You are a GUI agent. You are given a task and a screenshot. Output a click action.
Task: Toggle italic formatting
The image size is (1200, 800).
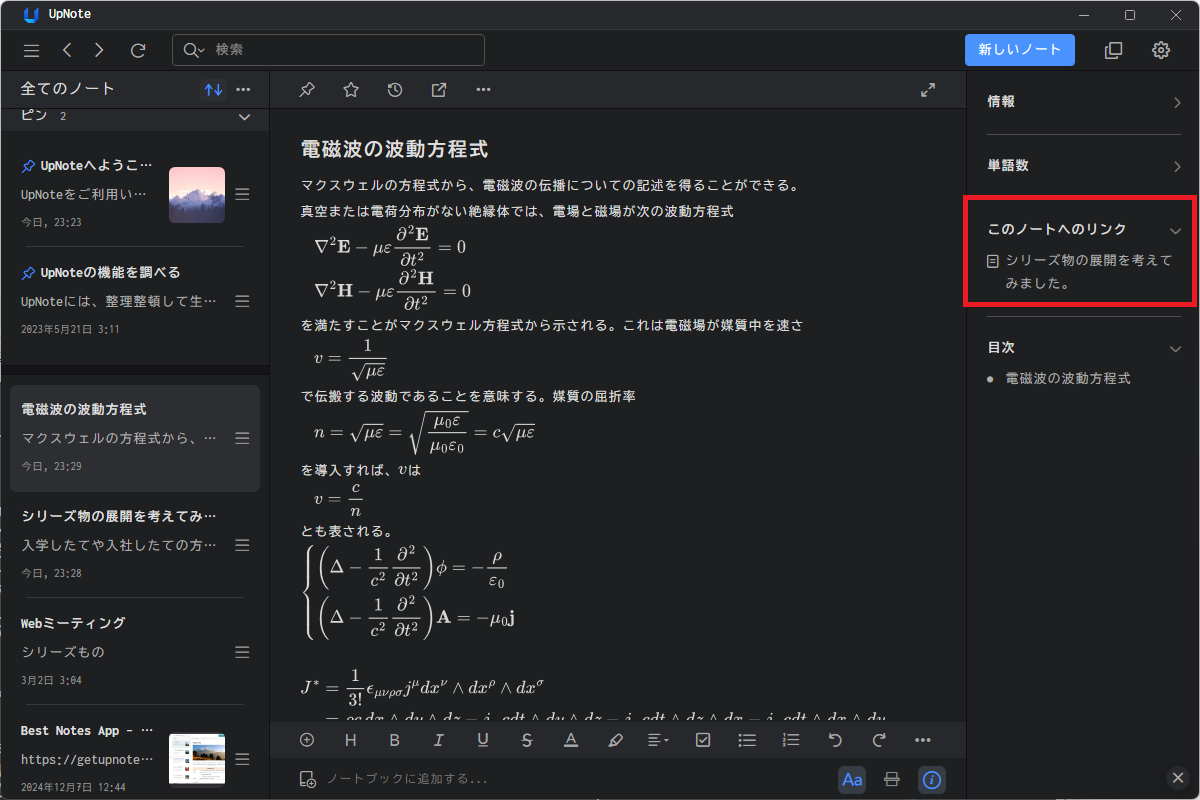click(x=439, y=739)
